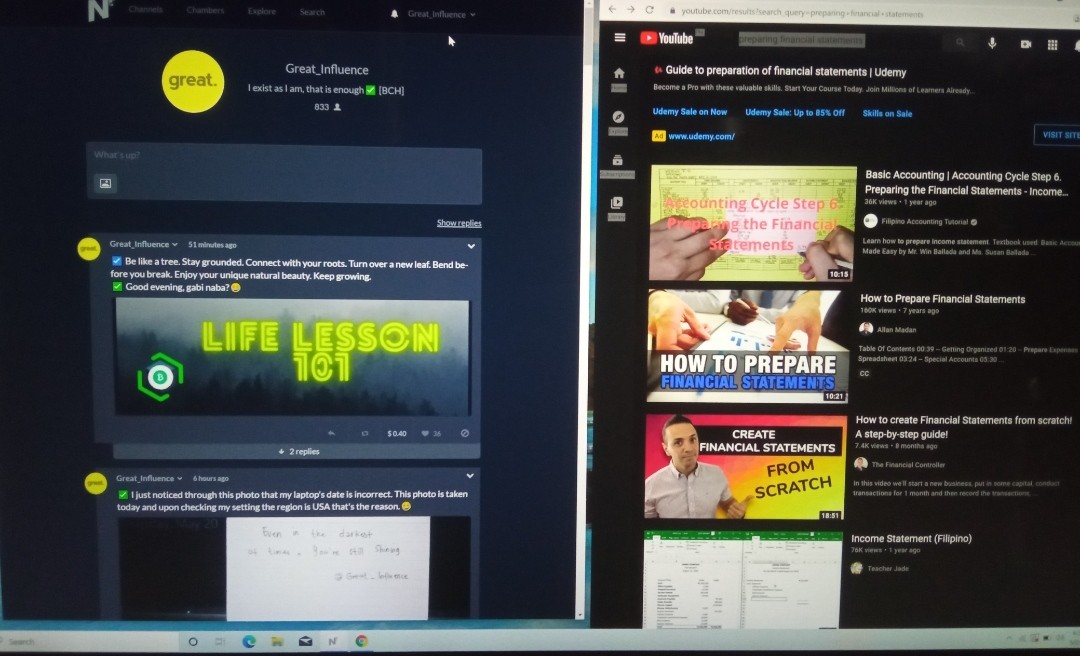This screenshot has width=1080, height=656.
Task: Click the What's up? post input field
Action: click(x=284, y=174)
